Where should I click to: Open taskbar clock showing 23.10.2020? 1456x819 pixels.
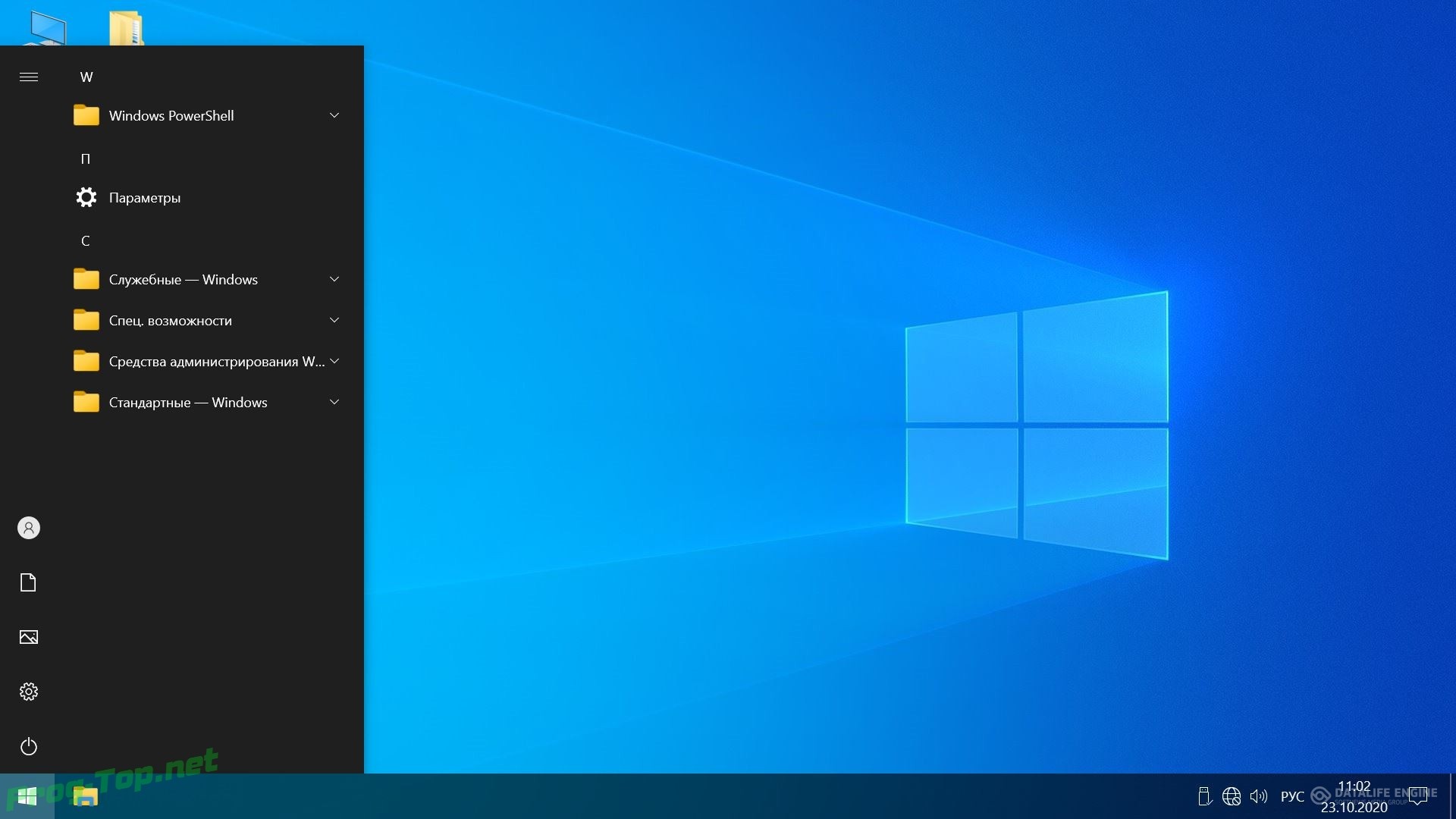click(x=1354, y=797)
